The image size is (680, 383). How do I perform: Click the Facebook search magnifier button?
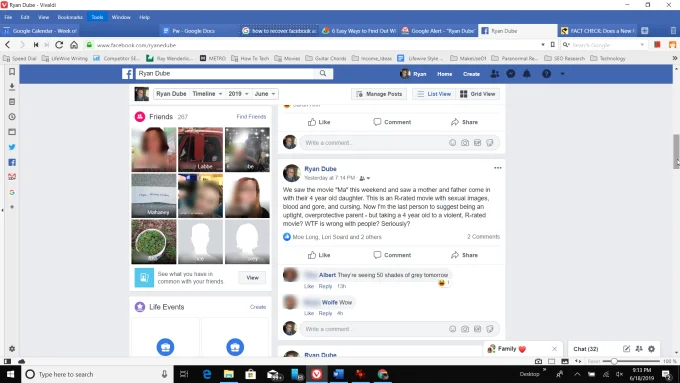coord(323,73)
